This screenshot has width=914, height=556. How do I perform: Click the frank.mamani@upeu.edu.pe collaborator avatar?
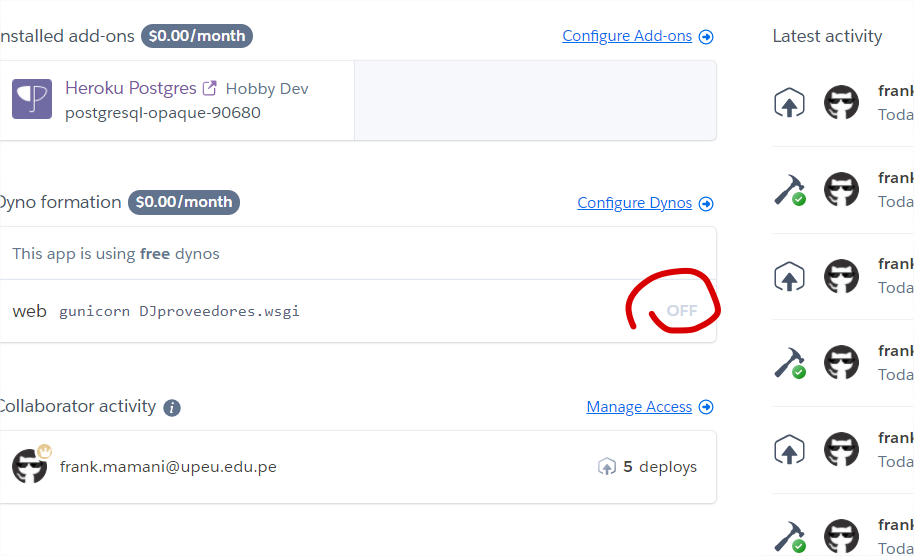[x=30, y=466]
